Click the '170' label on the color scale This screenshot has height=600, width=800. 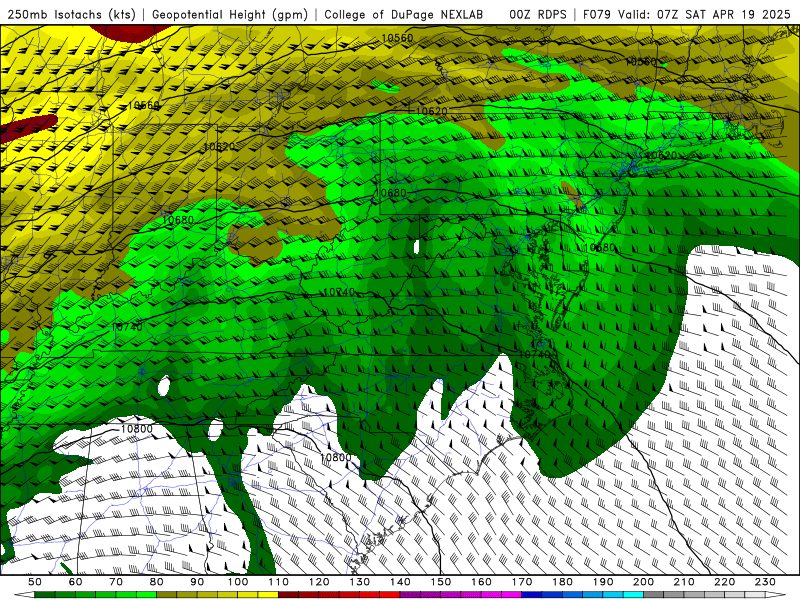522,582
